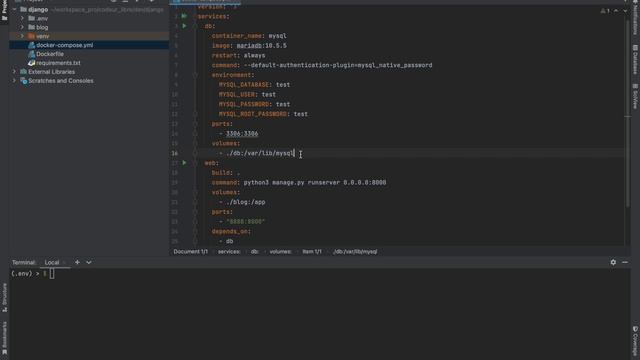
Task: Click the MYSQL_DATABASE key
Action: tap(244, 85)
